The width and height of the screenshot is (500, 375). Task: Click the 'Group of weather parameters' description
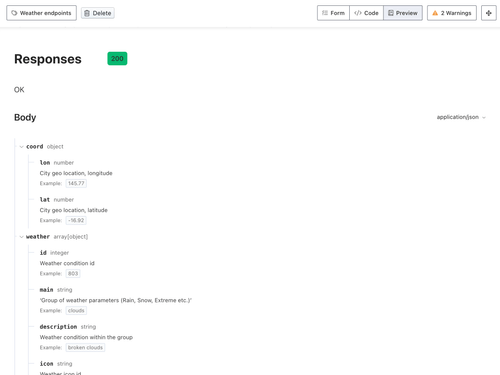116,300
